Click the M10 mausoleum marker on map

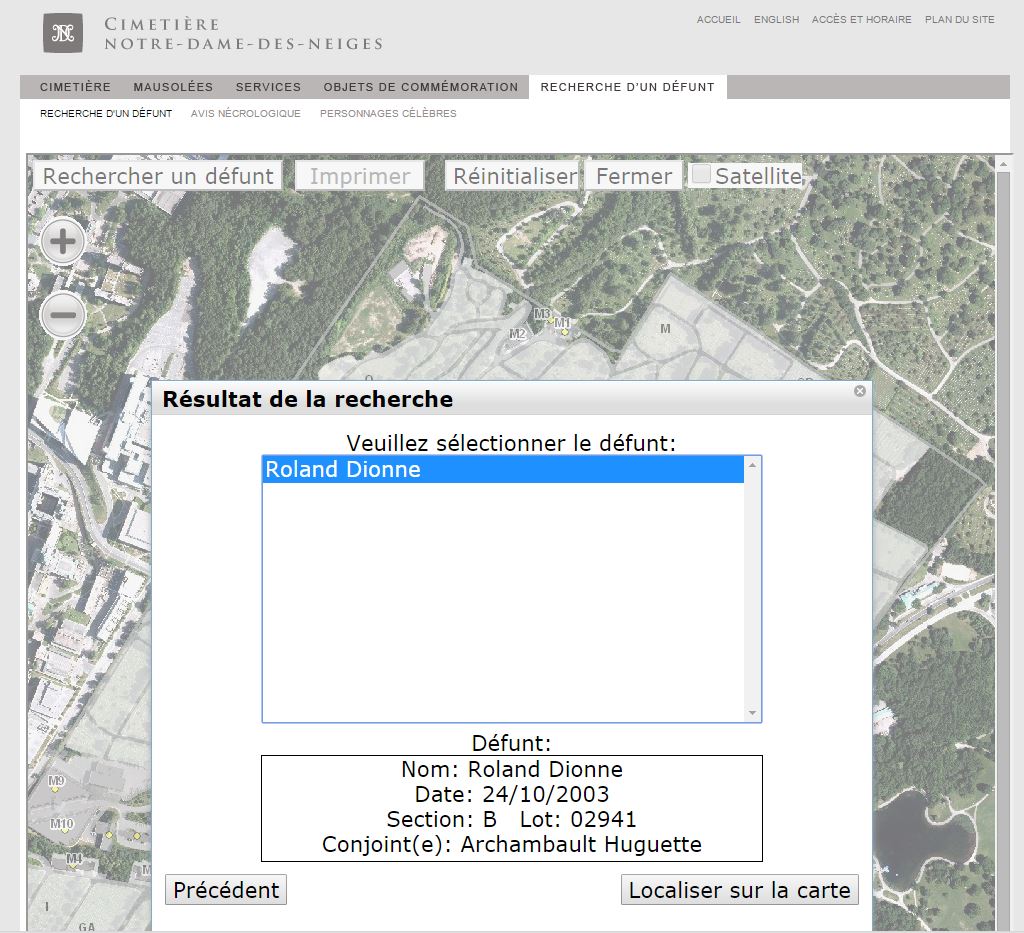pyautogui.click(x=62, y=825)
